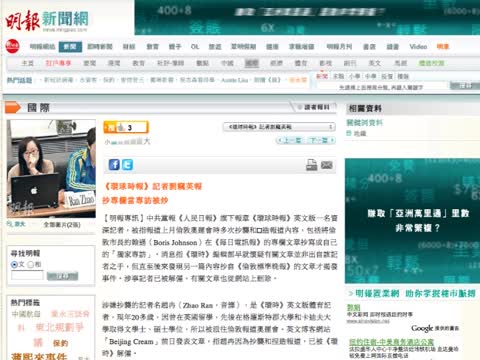480x360 pixels.
Task: Select the smallest font size 小
Action: (107, 142)
